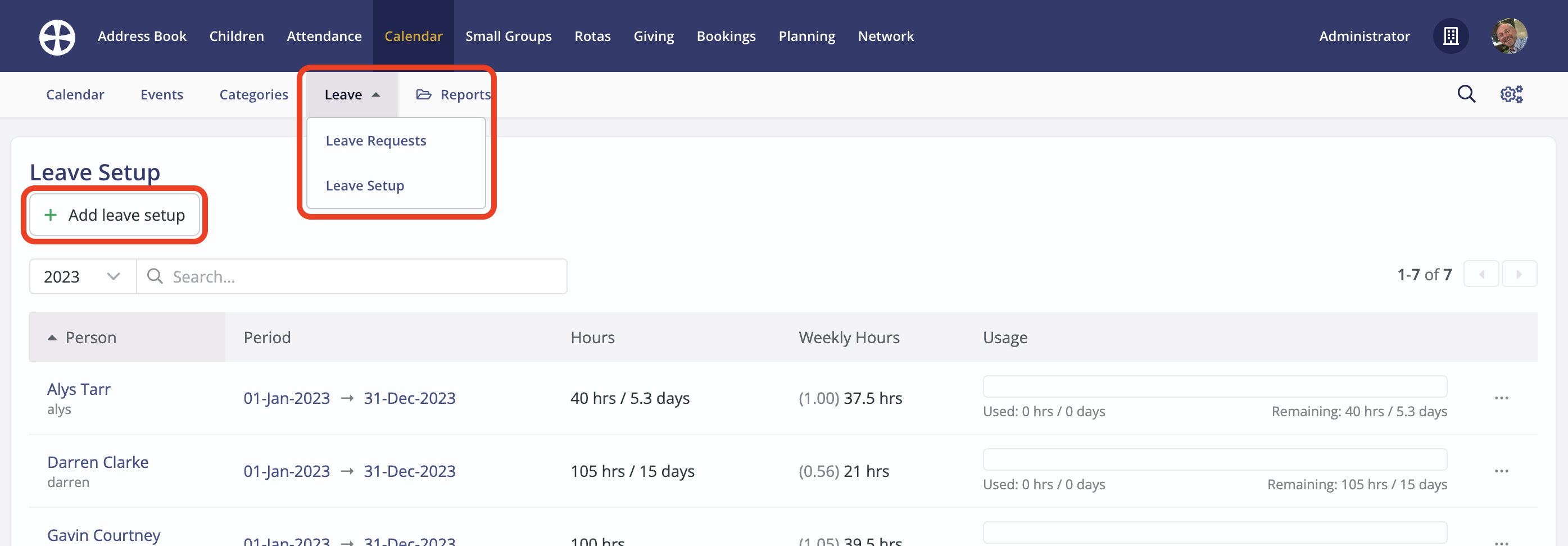Switch to the Events tab
1568x546 pixels.
point(162,95)
